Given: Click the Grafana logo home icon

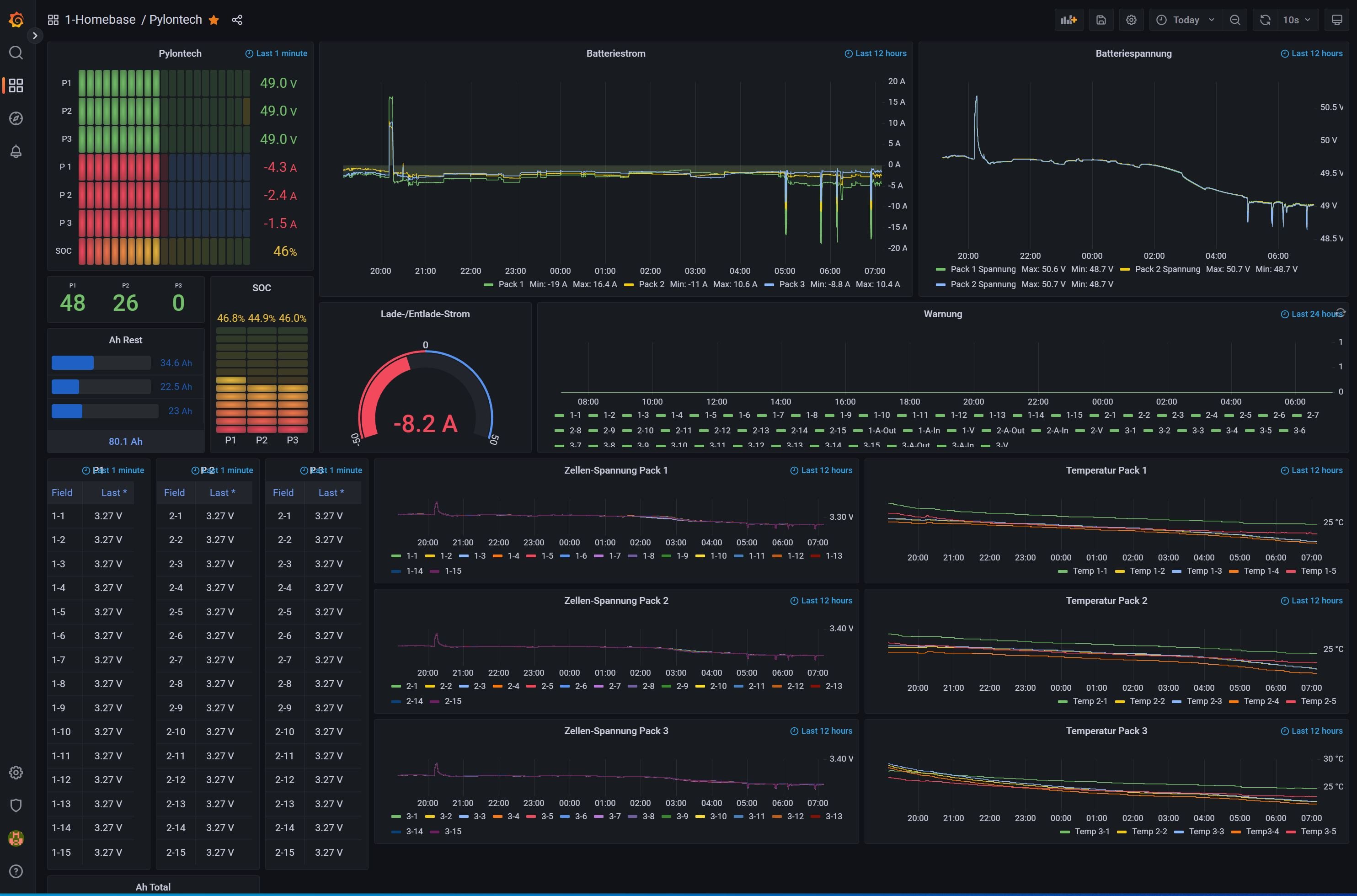Looking at the screenshot, I should tap(16, 20).
